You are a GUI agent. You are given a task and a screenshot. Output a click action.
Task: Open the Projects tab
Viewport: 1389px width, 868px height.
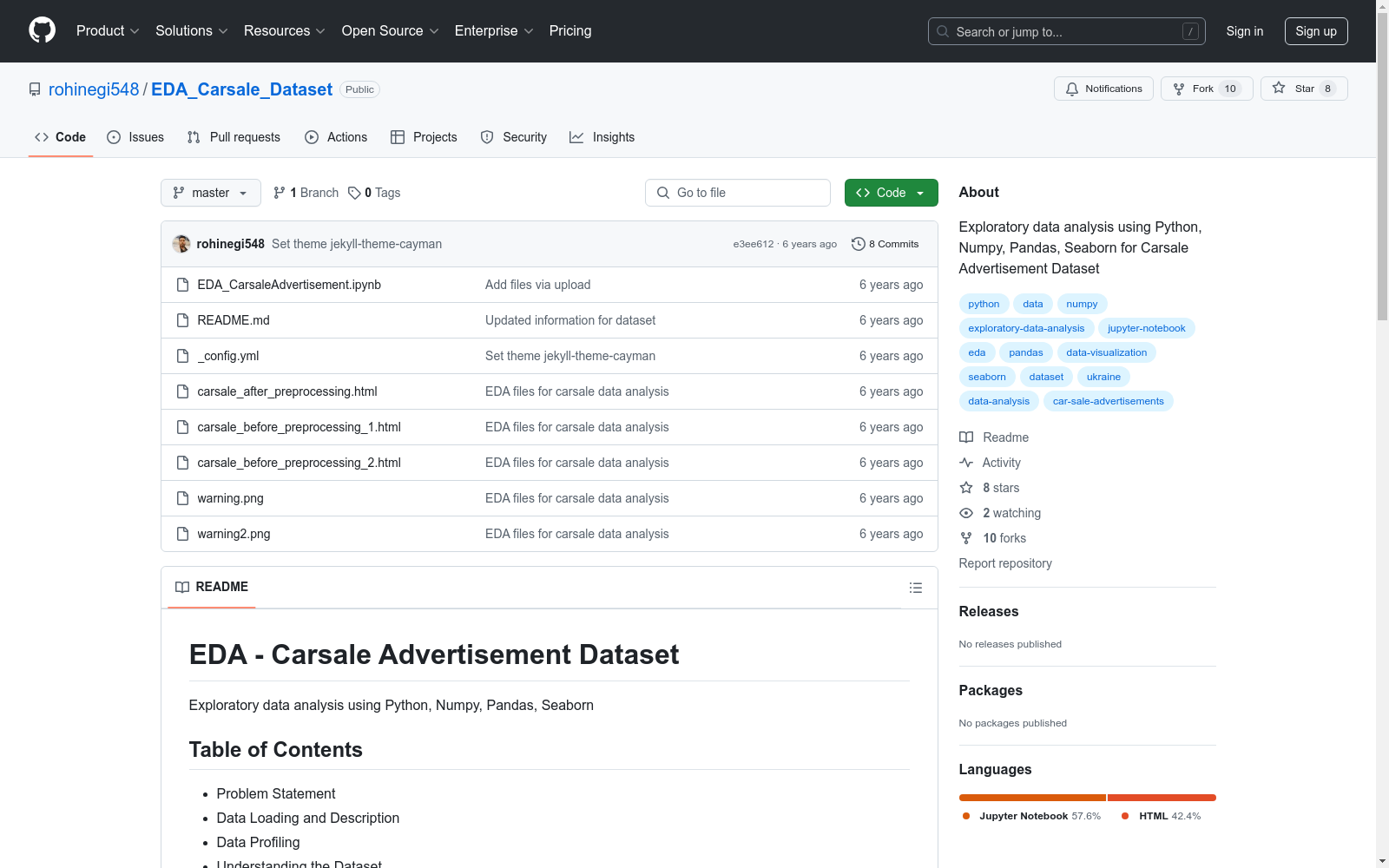(x=424, y=137)
